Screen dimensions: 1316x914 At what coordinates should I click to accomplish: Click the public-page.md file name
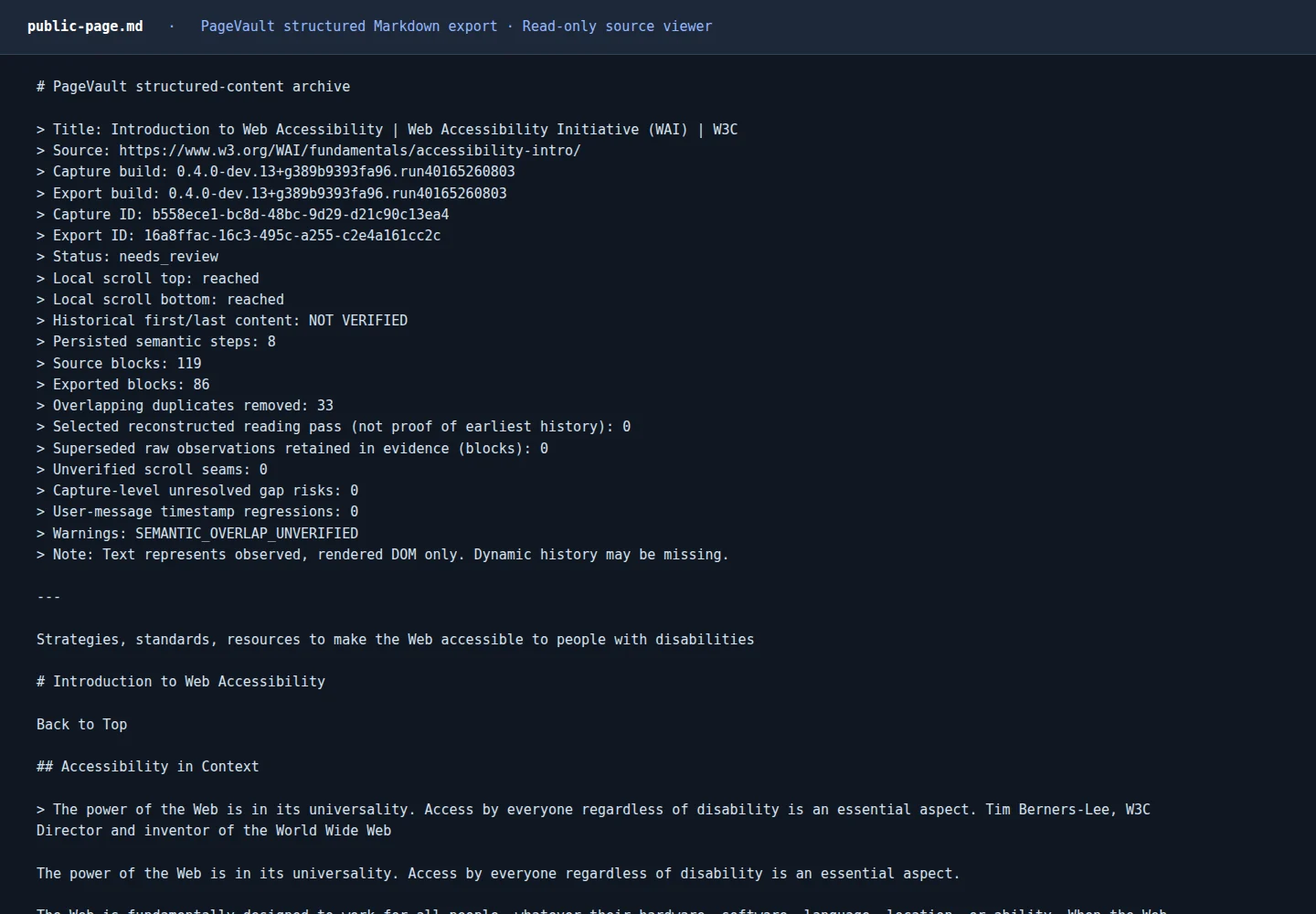(x=85, y=27)
